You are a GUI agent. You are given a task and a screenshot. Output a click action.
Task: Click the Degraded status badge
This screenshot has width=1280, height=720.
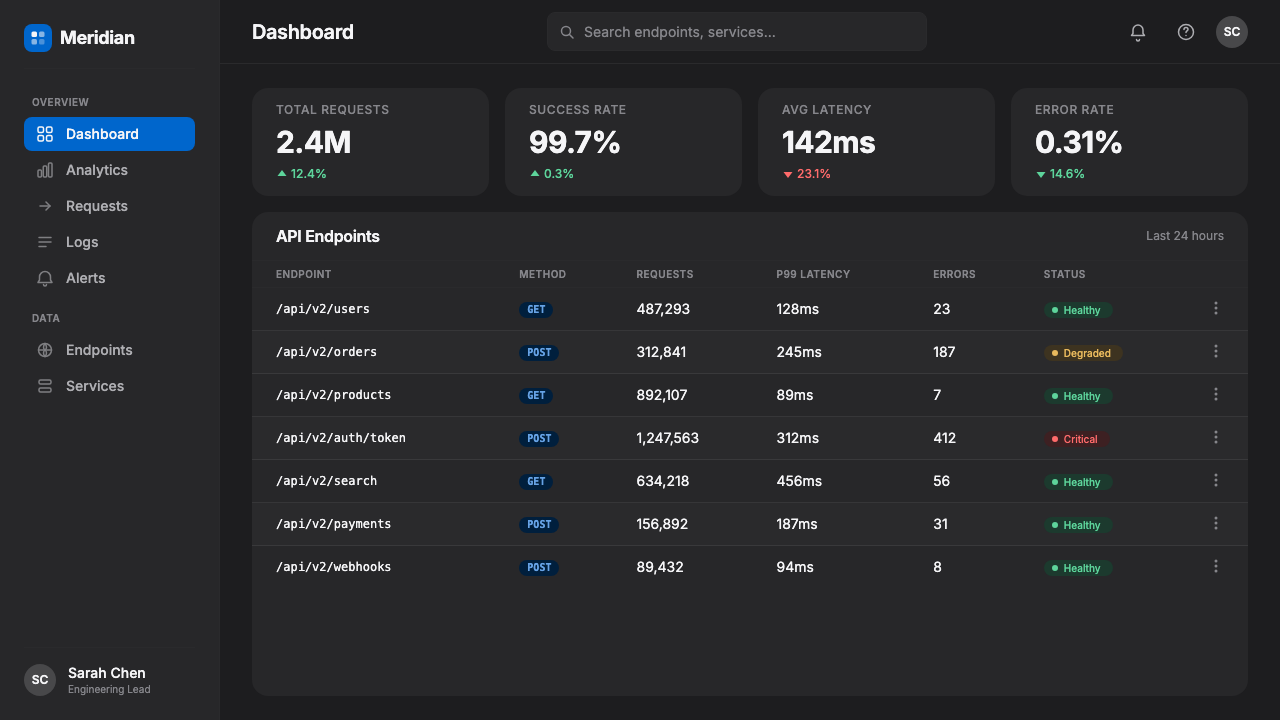[1083, 353]
